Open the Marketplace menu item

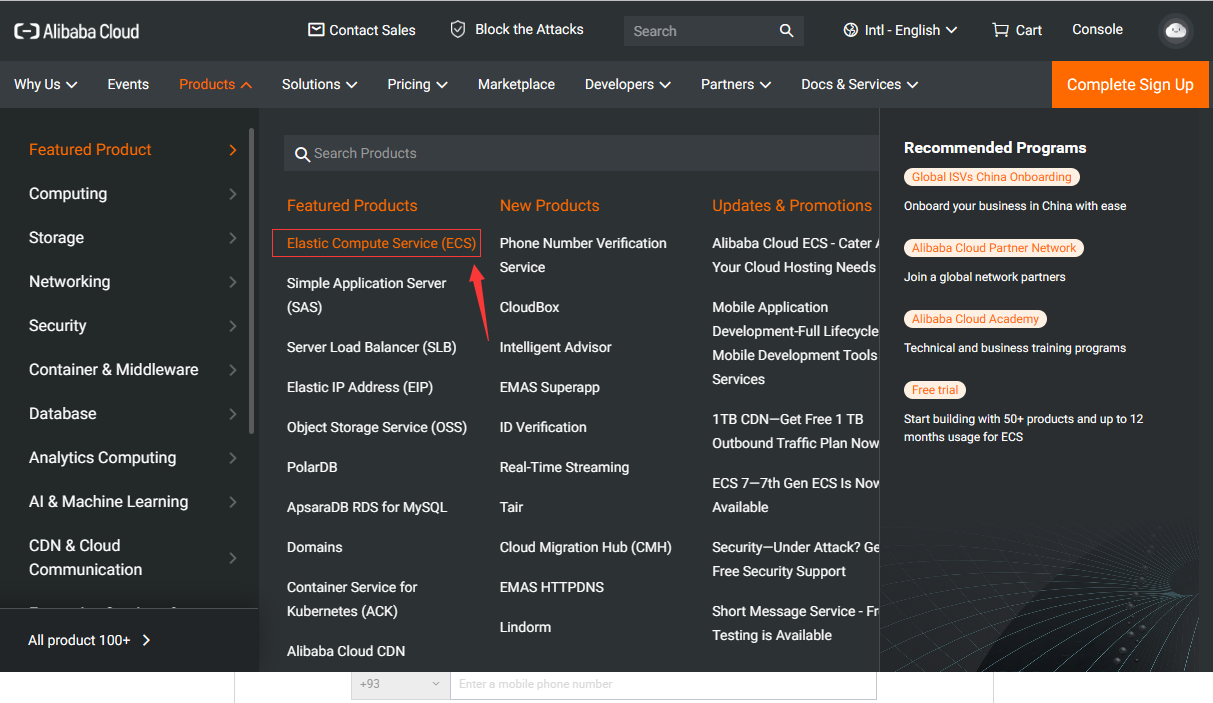516,85
